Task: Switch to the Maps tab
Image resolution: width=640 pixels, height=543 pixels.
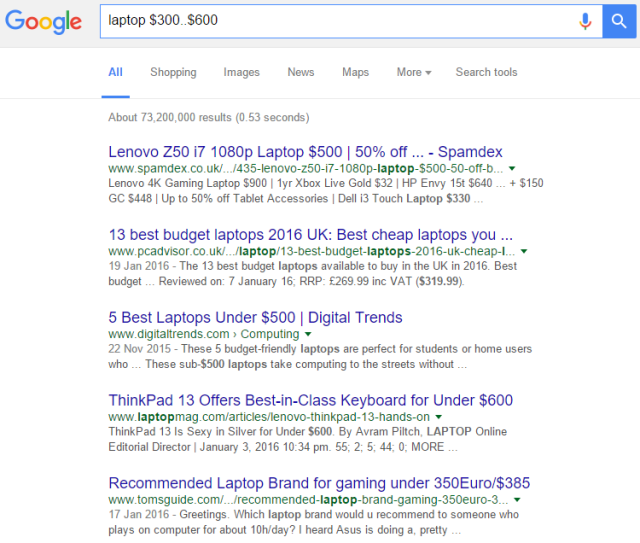Action: tap(355, 72)
